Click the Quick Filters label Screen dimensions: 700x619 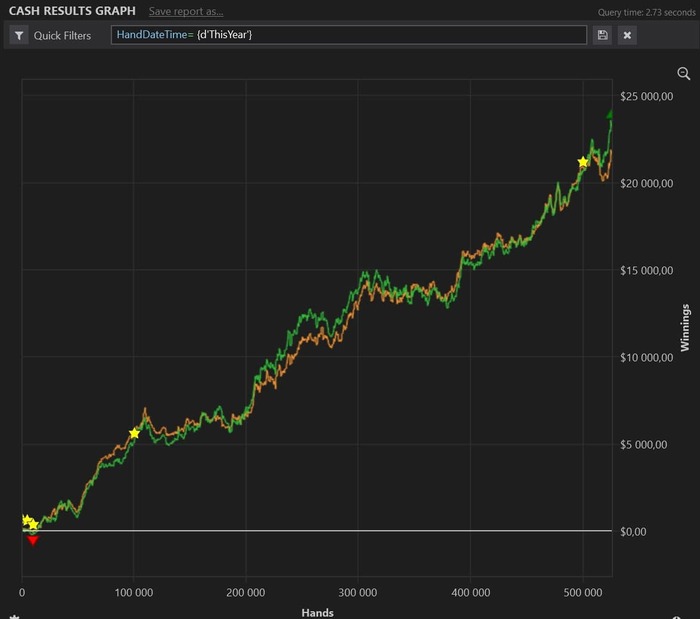(x=62, y=35)
